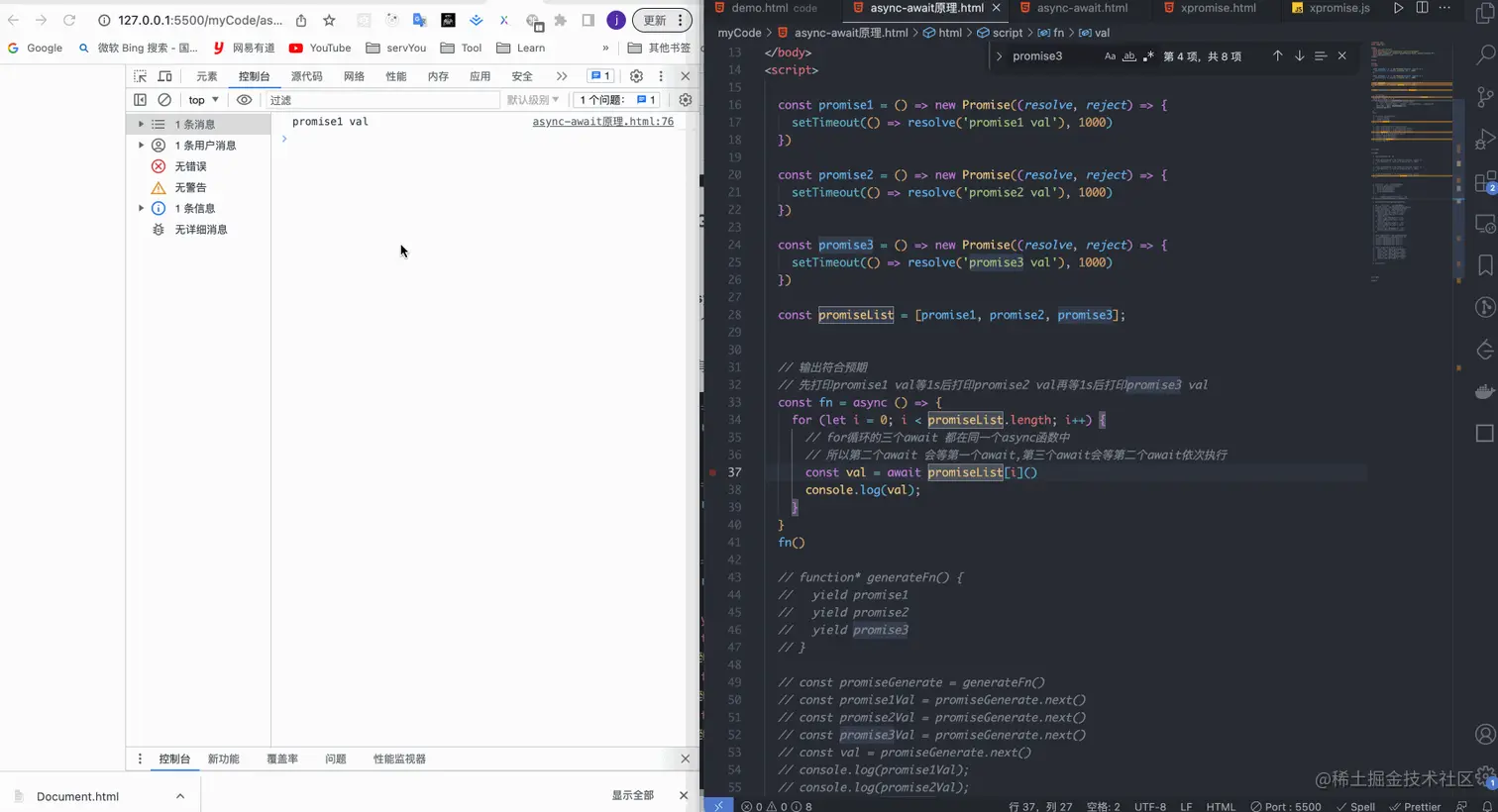Bookmark page with the star icon
The image size is (1498, 812).
pyautogui.click(x=329, y=20)
